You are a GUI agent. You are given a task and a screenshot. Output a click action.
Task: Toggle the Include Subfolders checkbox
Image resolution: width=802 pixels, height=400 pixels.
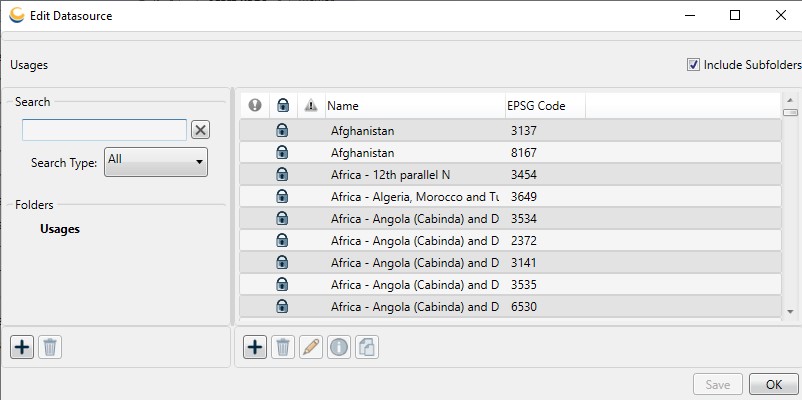coord(693,65)
